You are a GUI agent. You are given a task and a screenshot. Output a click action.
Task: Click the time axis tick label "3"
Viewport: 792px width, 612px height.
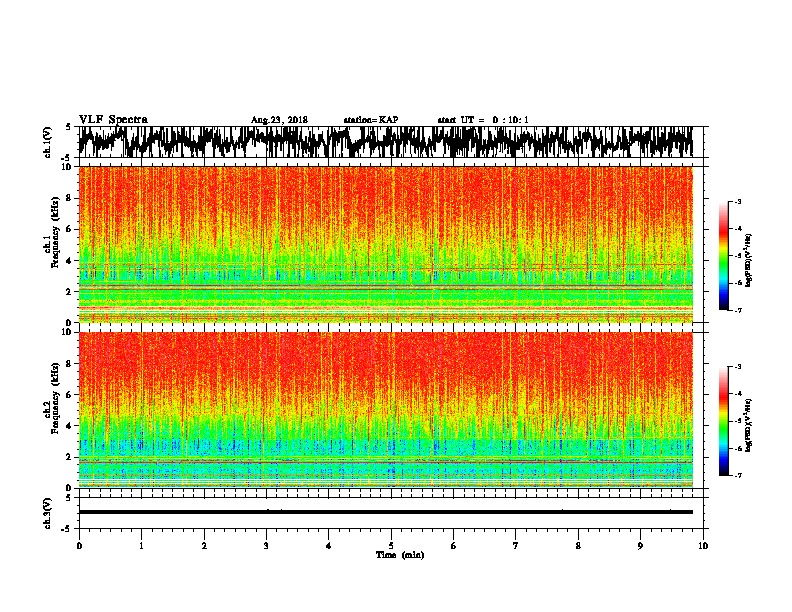click(266, 546)
